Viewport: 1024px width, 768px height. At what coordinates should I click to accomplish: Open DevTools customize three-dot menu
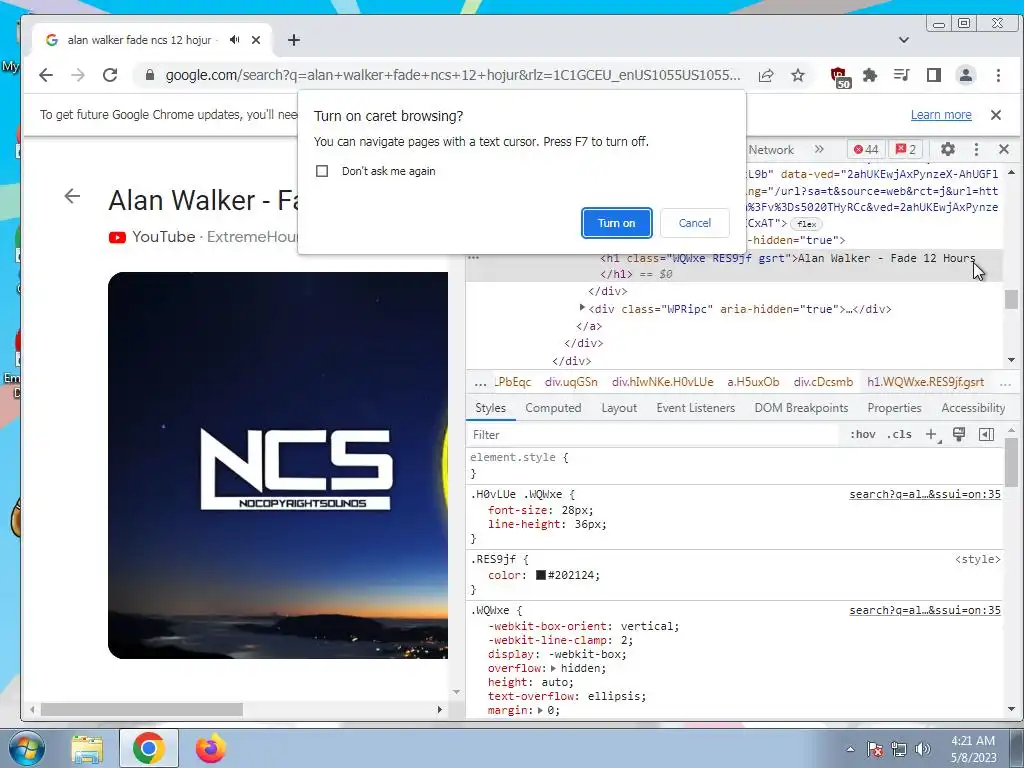(976, 150)
